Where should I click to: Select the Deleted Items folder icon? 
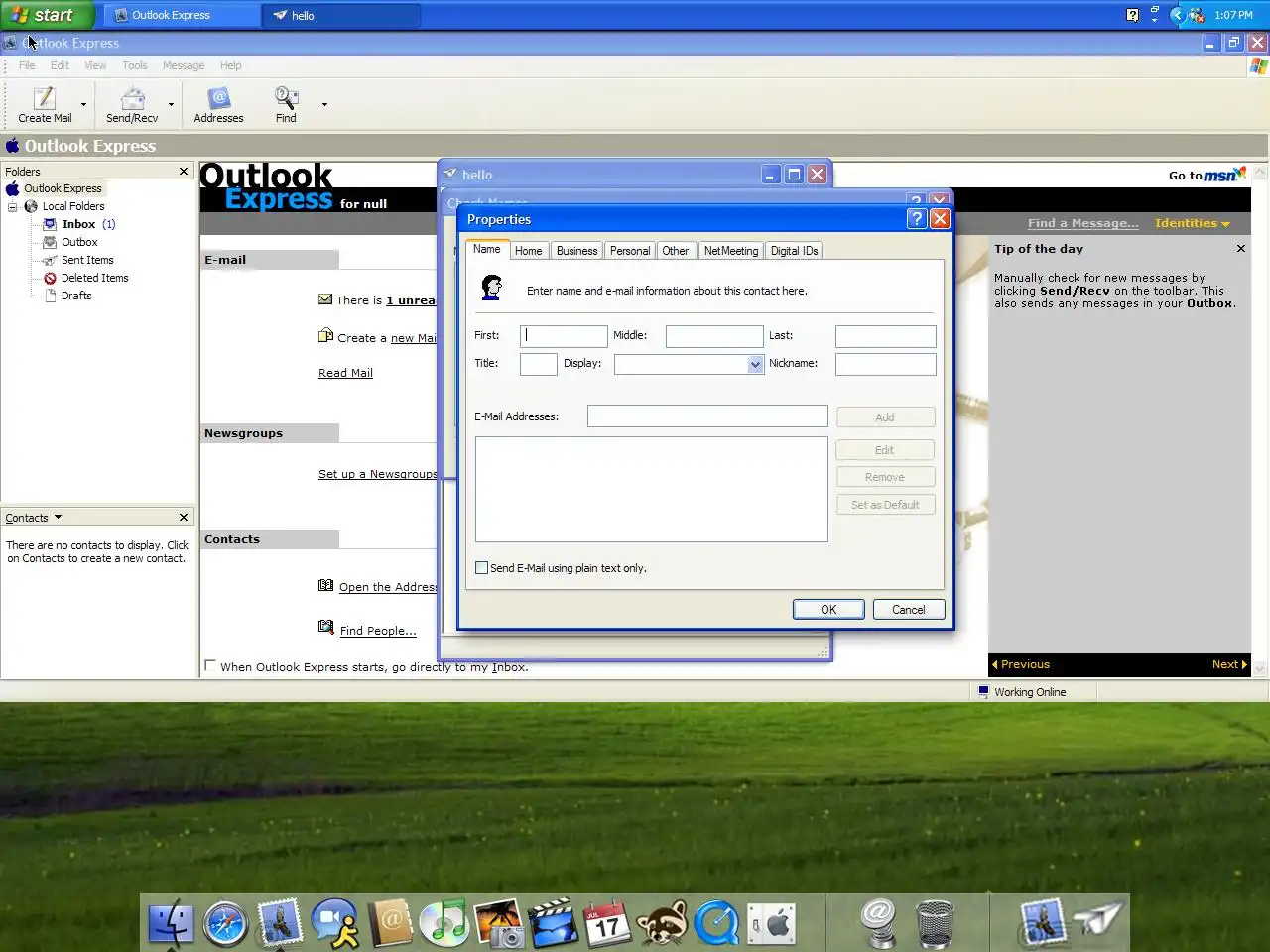click(x=50, y=278)
